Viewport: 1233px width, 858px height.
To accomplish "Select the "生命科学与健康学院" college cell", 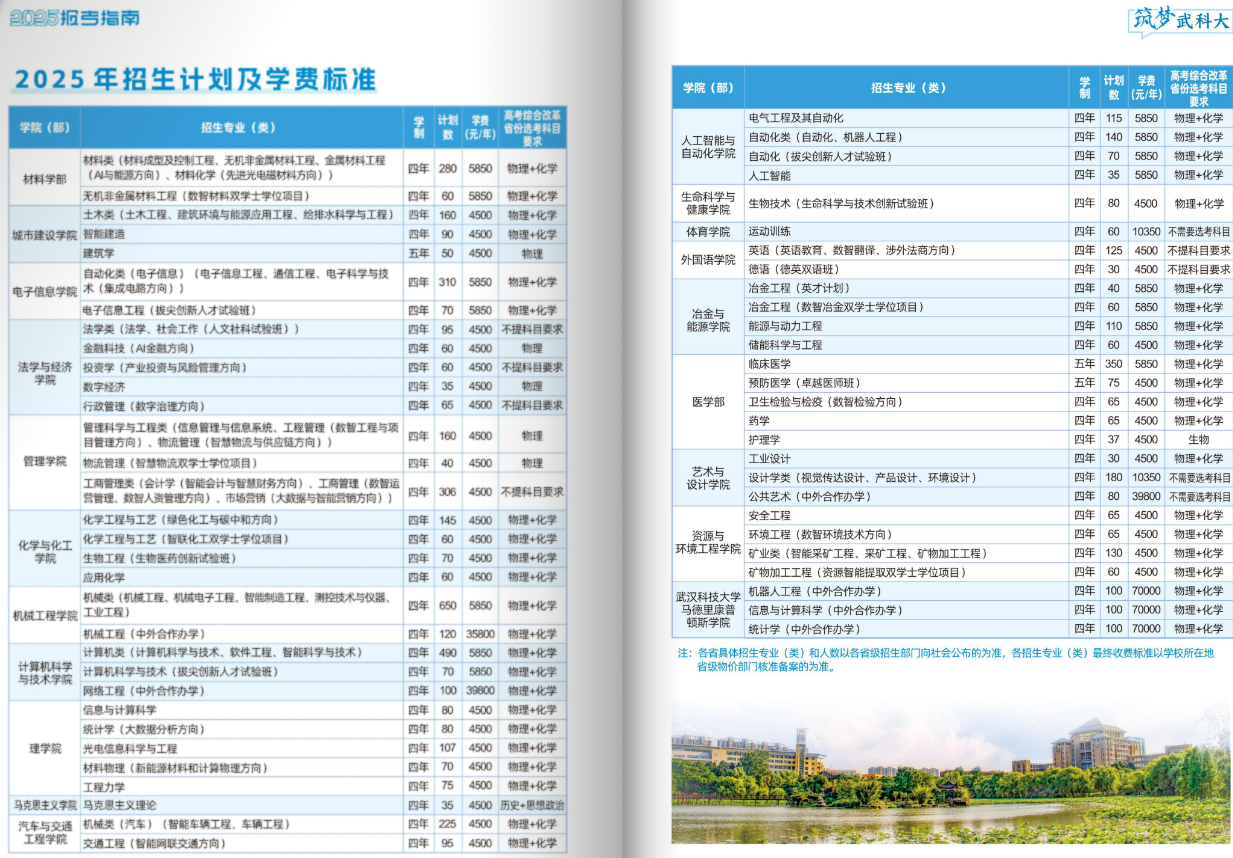I will click(x=708, y=203).
